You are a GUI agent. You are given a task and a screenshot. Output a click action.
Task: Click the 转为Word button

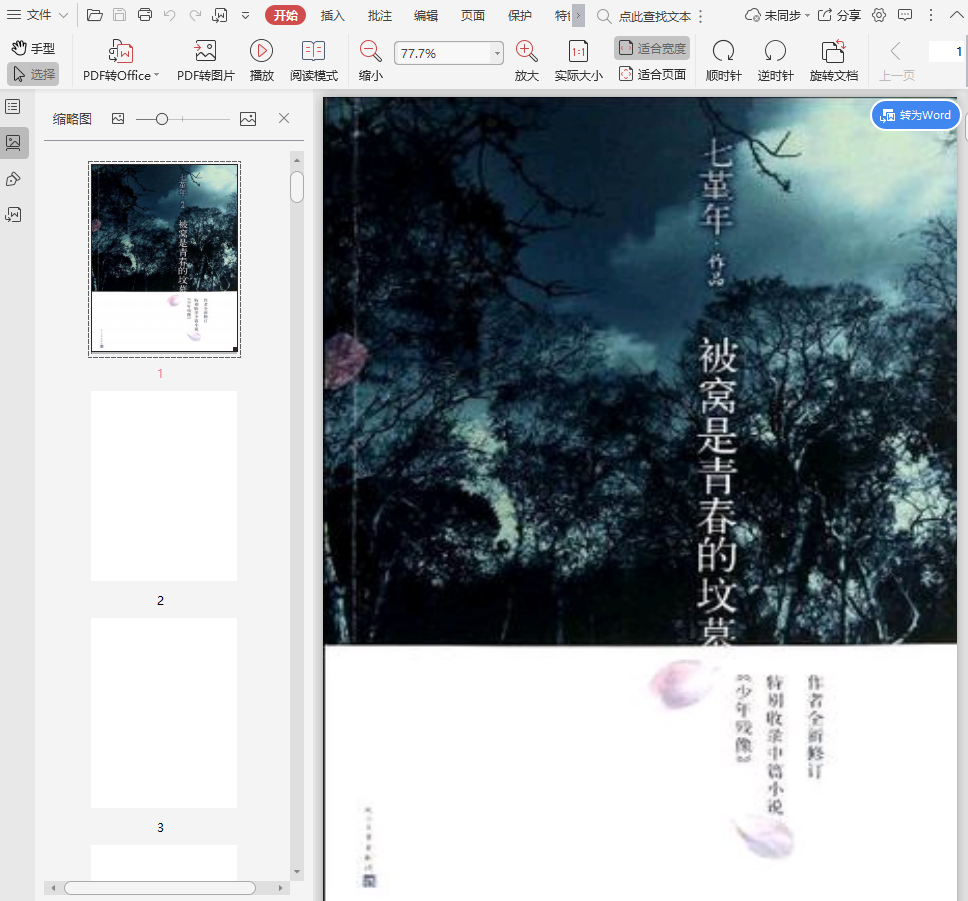(915, 115)
